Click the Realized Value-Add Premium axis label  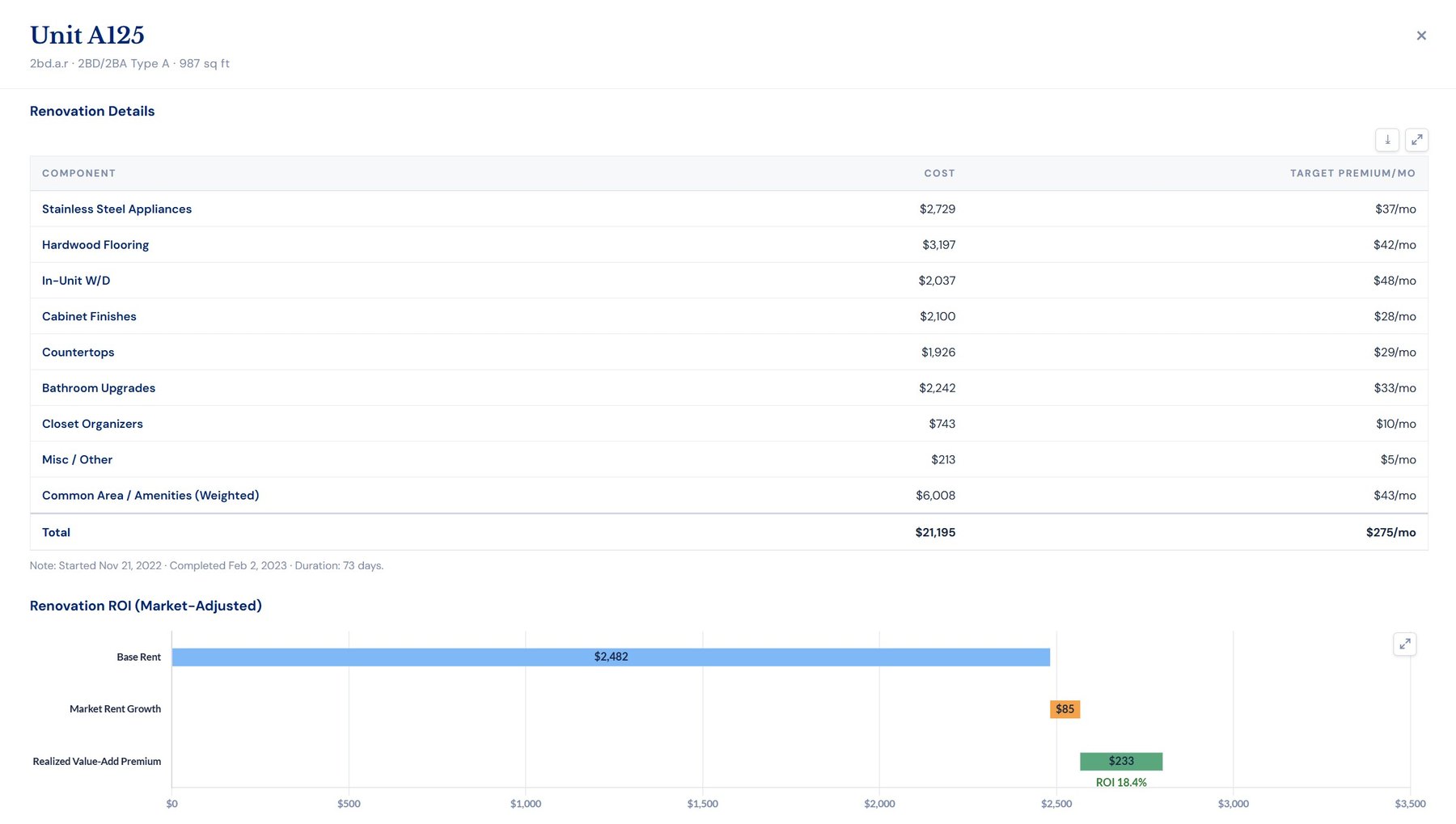click(97, 761)
